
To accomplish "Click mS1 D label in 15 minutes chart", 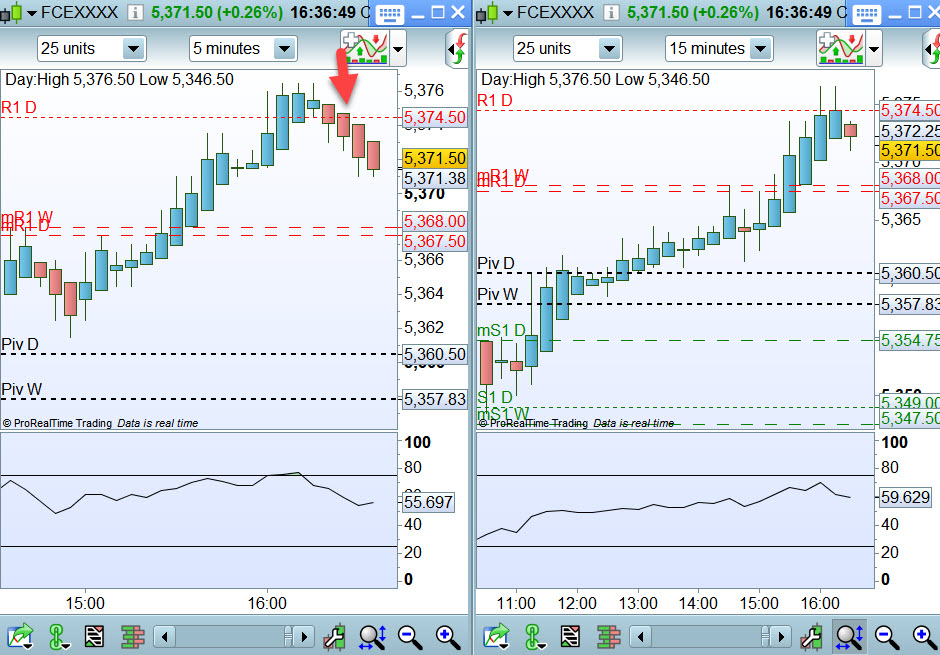I will pyautogui.click(x=501, y=330).
